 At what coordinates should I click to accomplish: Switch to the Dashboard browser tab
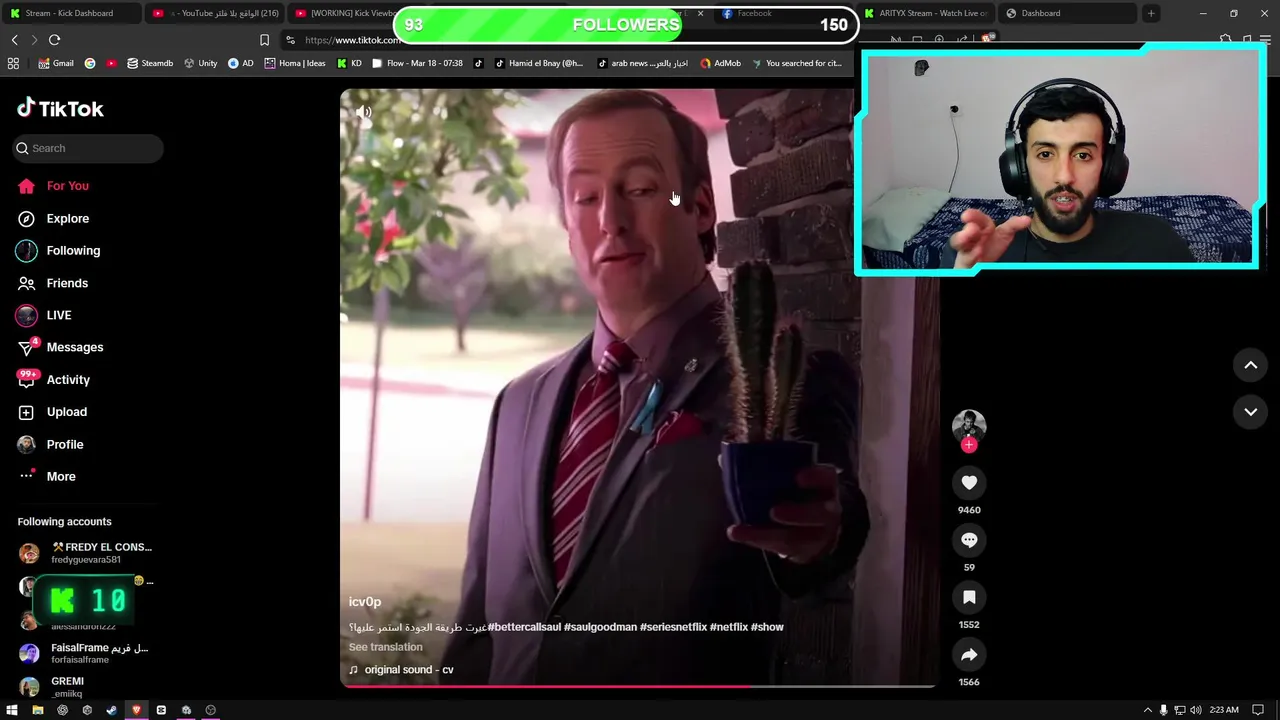1068,13
